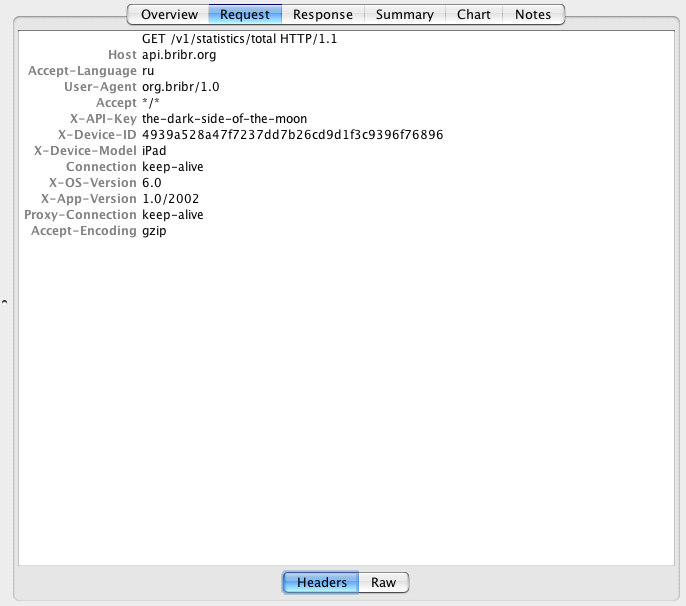Open the Notes tab
This screenshot has height=606, width=686.
click(533, 14)
